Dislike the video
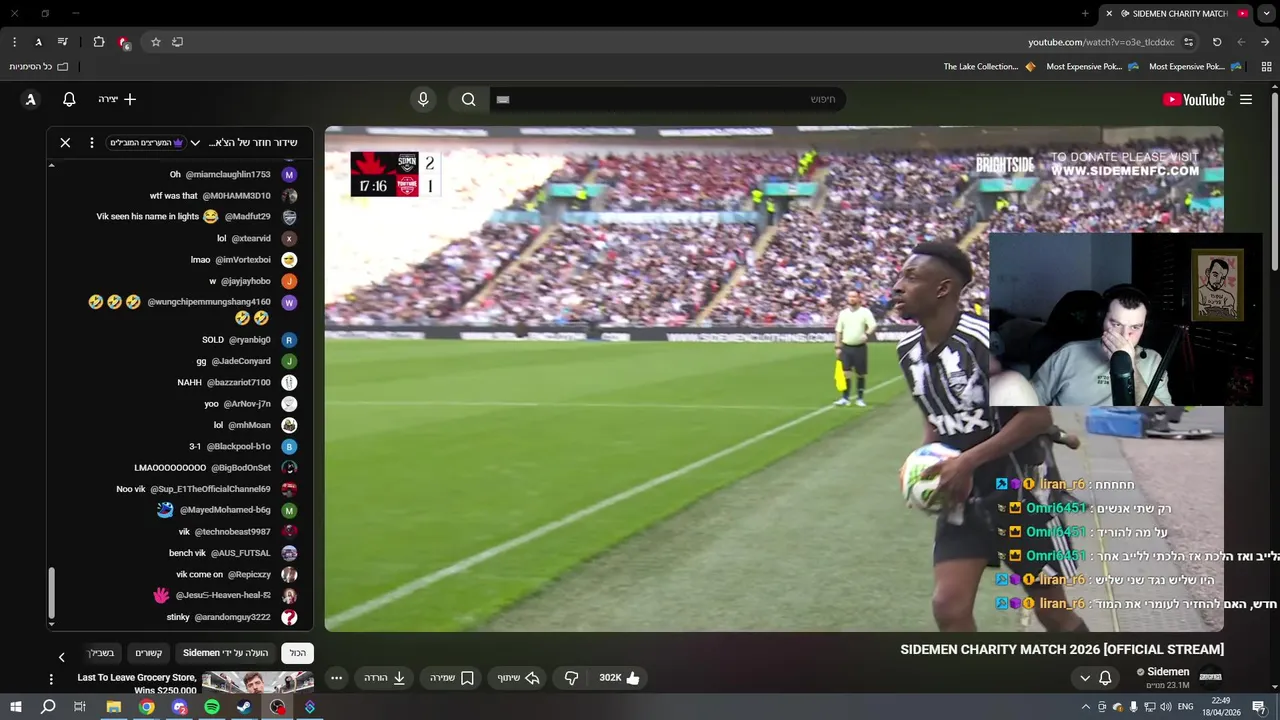 pyautogui.click(x=571, y=678)
